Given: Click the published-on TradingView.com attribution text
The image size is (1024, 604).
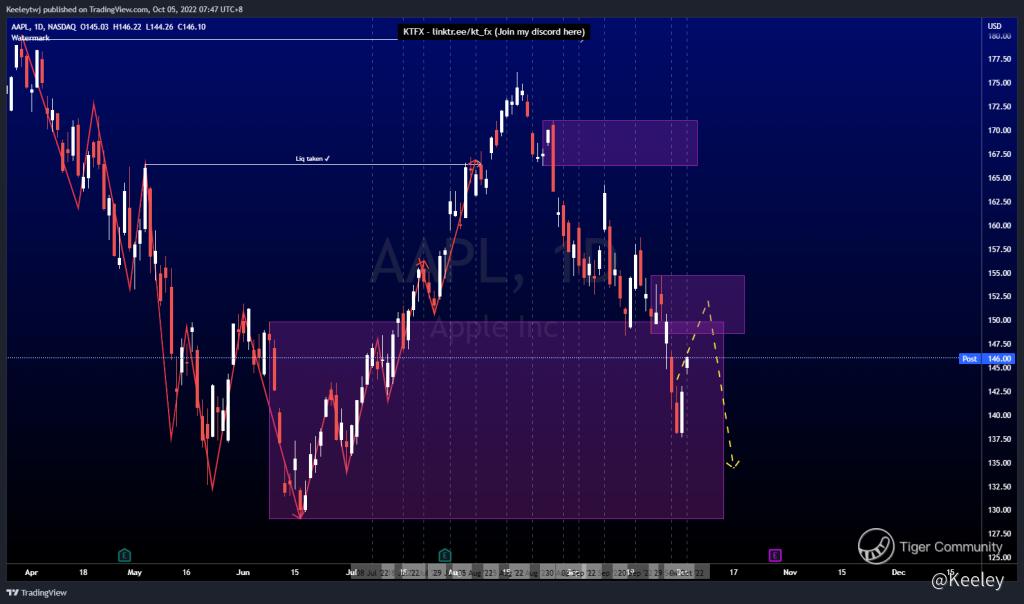Looking at the screenshot, I should [x=124, y=10].
